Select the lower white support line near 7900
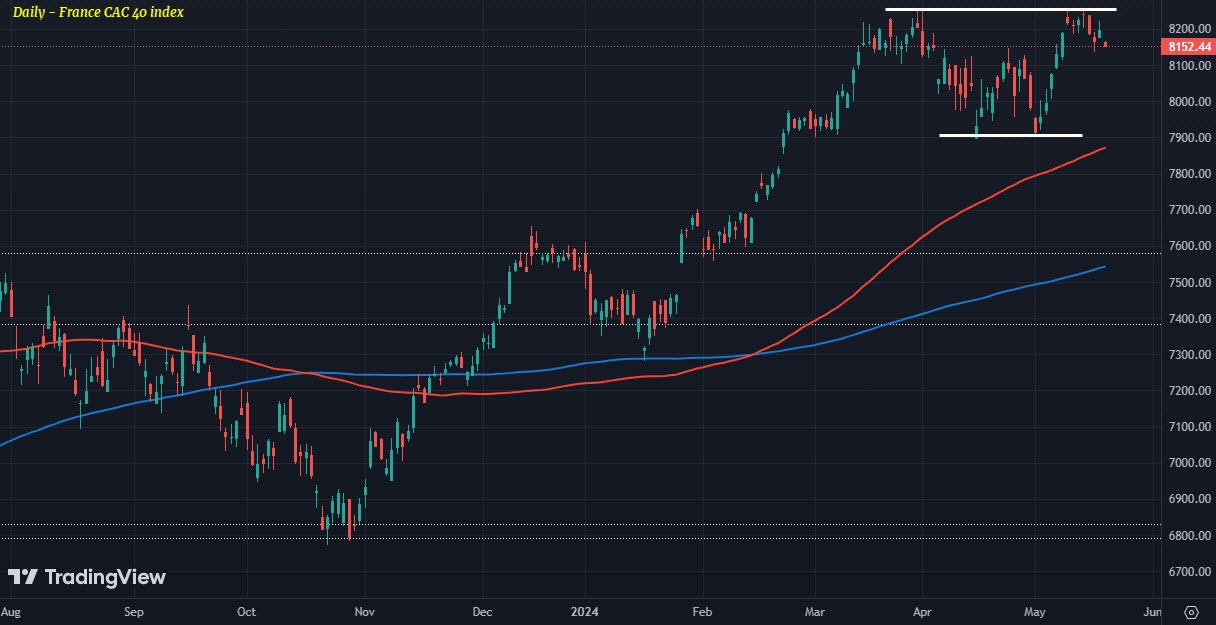 tap(1011, 135)
